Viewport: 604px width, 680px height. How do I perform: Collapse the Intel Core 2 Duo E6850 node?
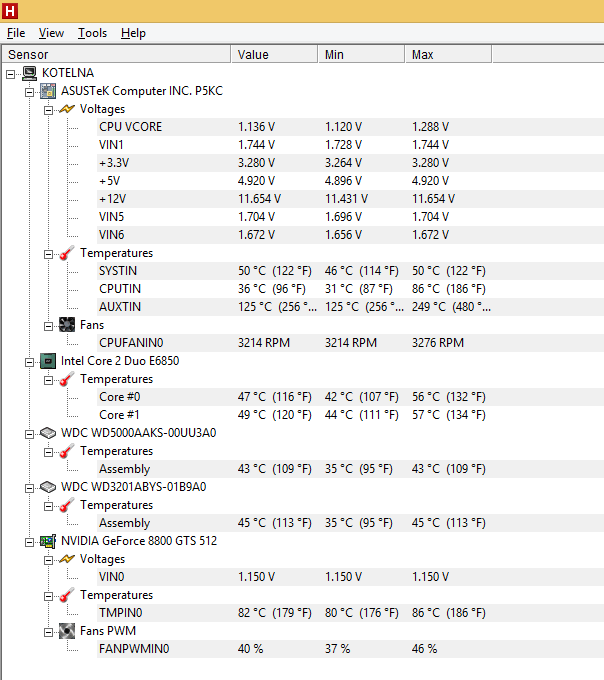point(29,363)
